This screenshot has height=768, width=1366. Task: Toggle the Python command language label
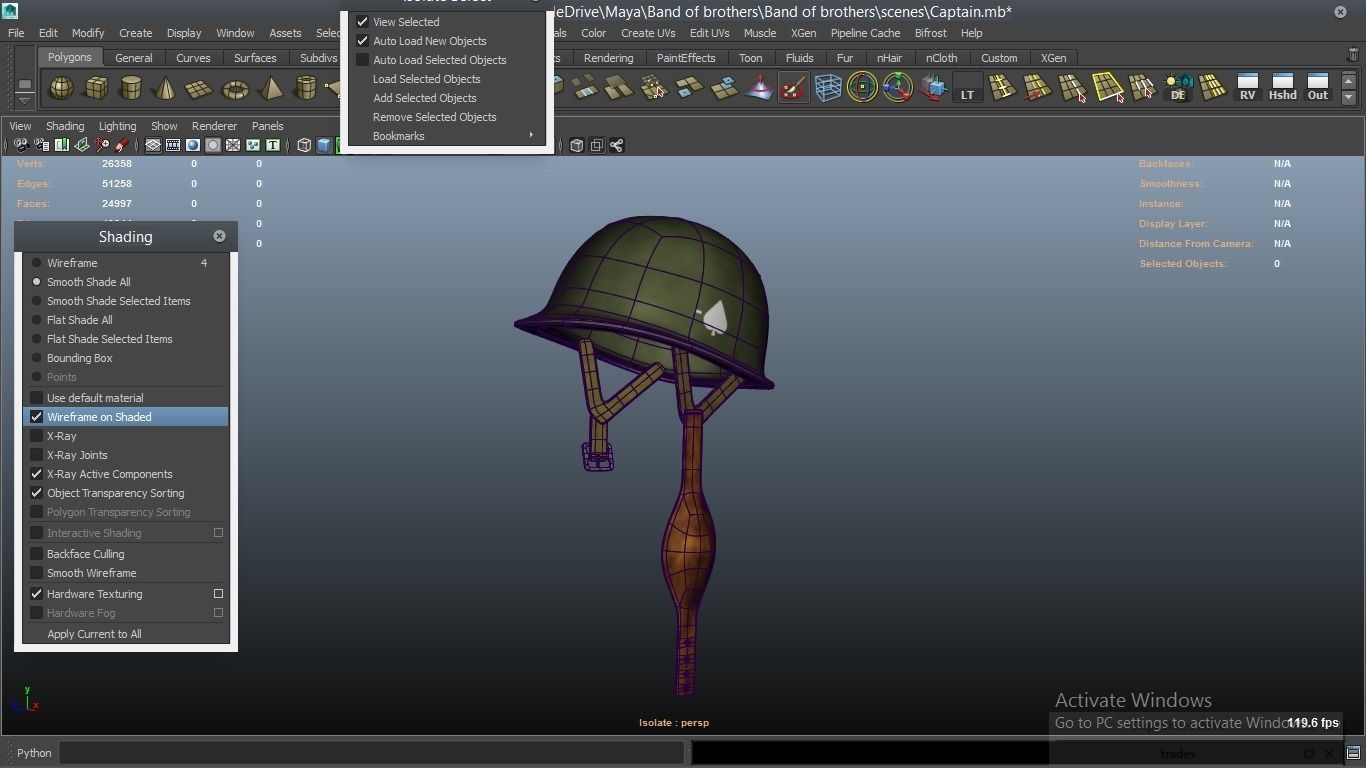tap(34, 753)
